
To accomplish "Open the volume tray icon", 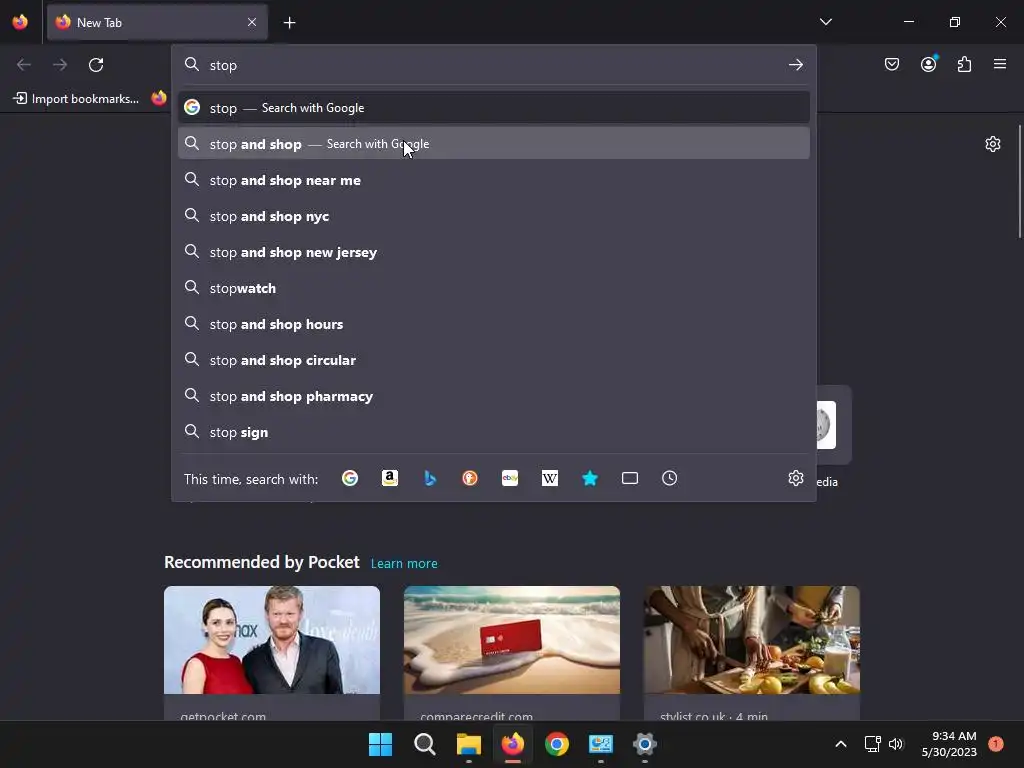I will 896,744.
